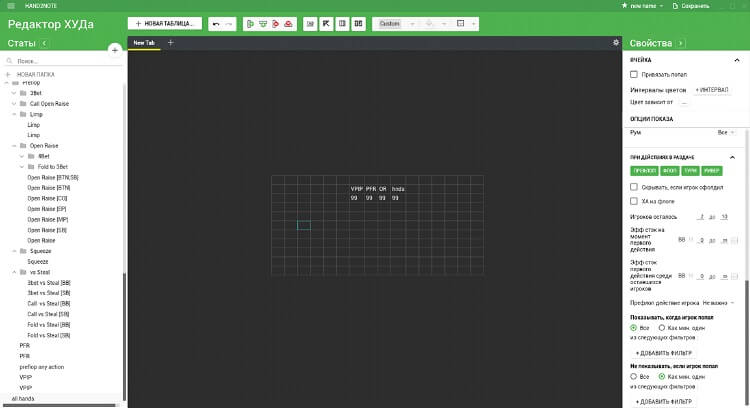The height and width of the screenshot is (408, 750).
Task: Collapse the Свойства panel with arrow icon
Action: [681, 44]
